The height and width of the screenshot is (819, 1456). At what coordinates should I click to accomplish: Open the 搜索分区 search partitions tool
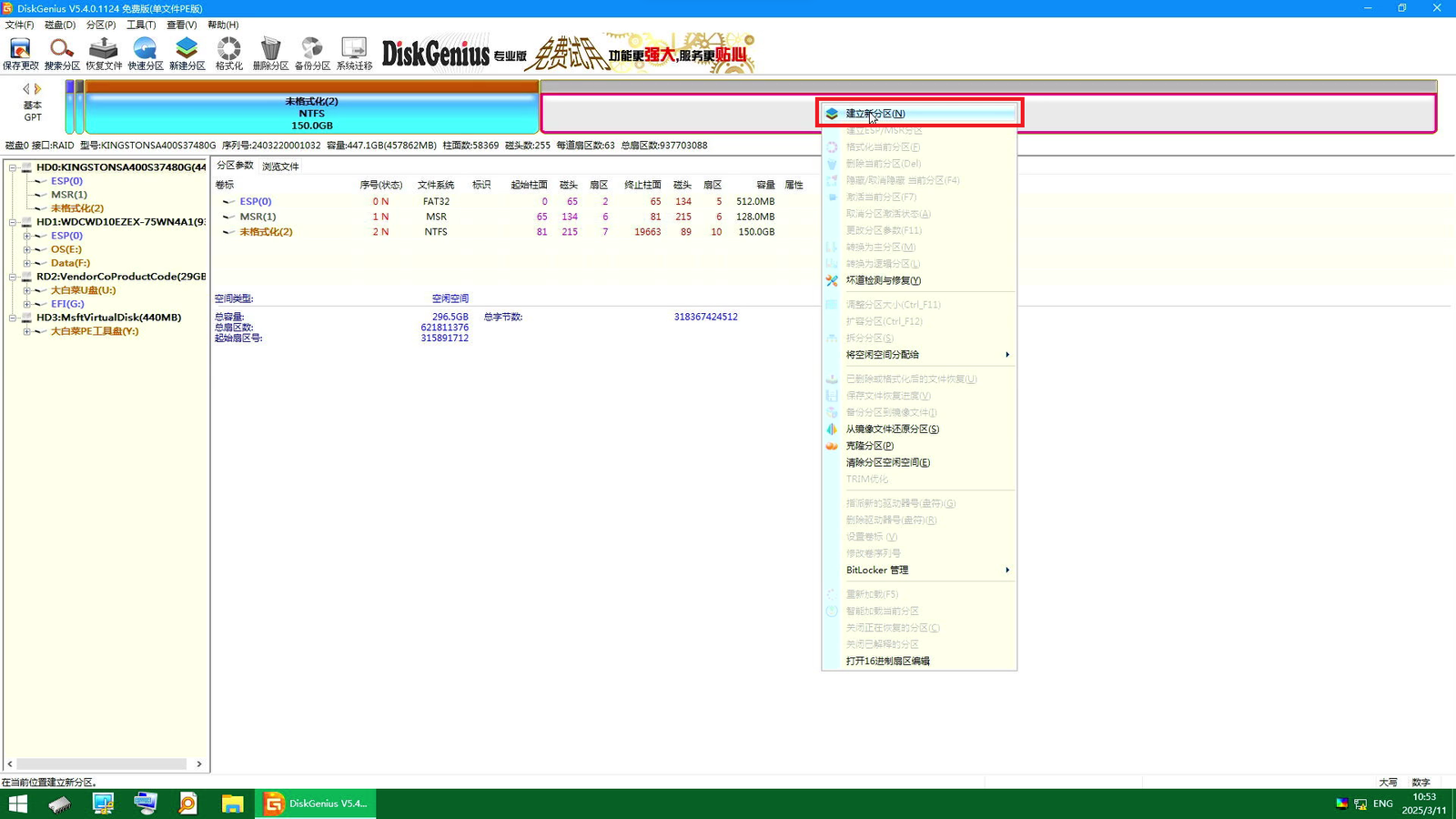click(62, 54)
